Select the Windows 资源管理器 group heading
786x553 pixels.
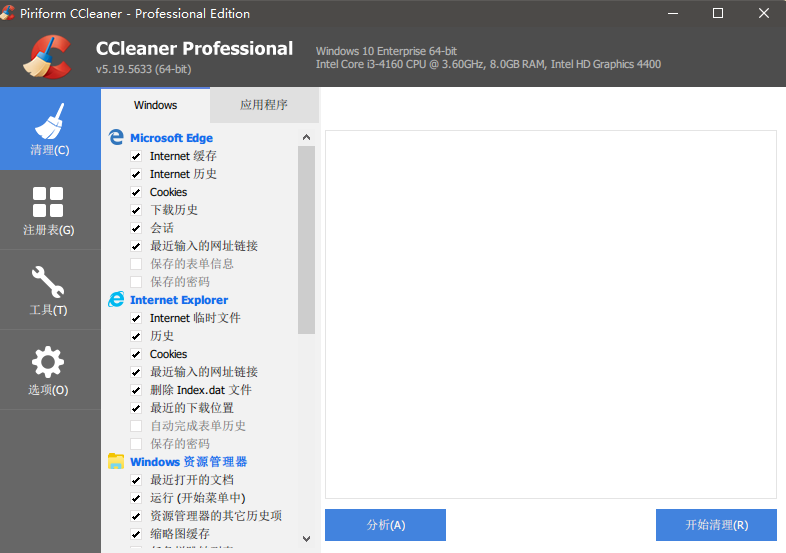[188, 462]
